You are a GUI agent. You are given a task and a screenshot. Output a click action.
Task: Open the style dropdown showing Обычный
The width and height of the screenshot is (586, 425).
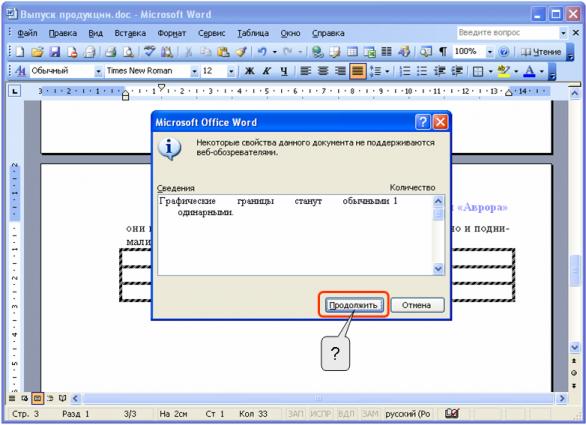pyautogui.click(x=98, y=71)
